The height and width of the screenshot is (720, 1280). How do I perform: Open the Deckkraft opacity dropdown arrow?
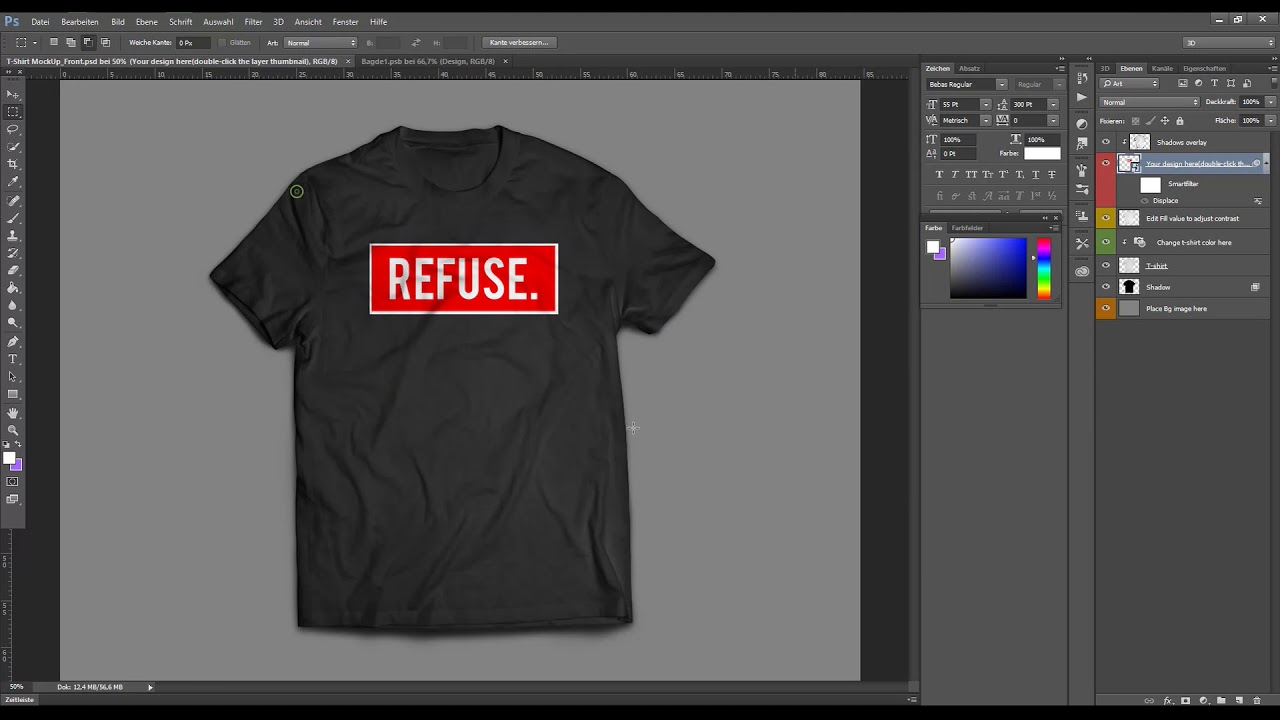(1271, 102)
